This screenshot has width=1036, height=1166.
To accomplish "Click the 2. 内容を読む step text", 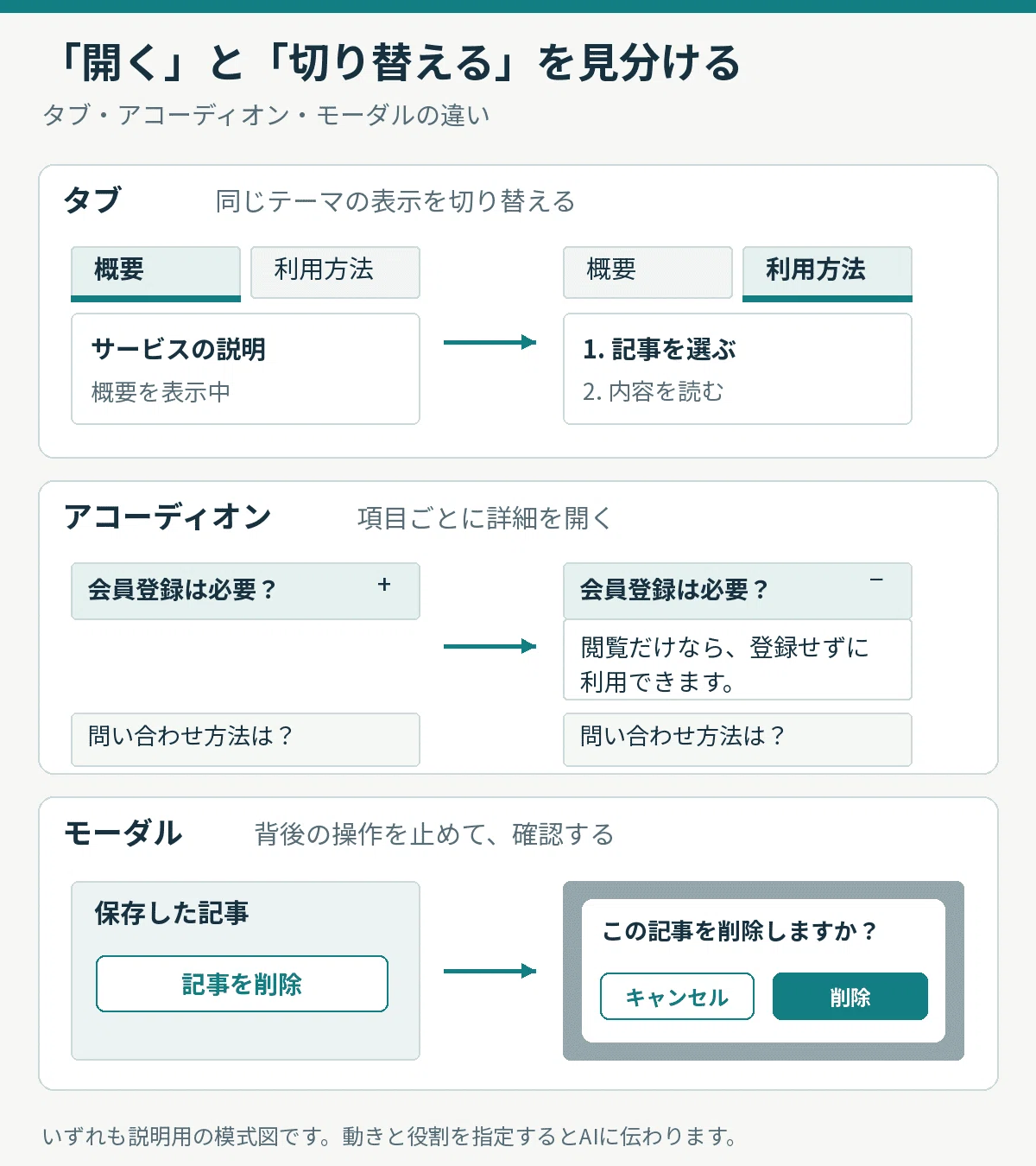I will (653, 392).
